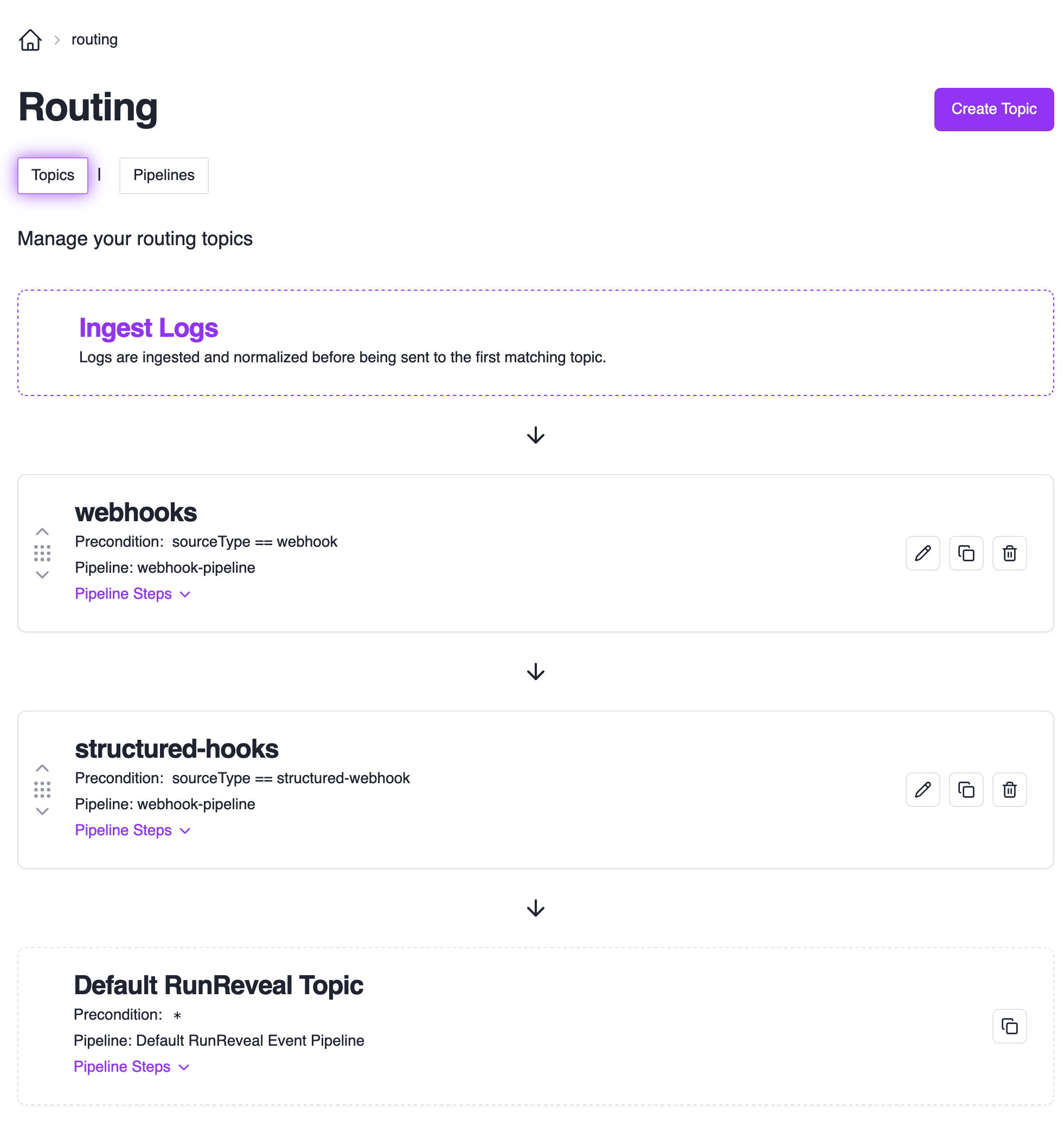This screenshot has height=1139, width=1064.
Task: Edit the webhooks topic with pencil icon
Action: [x=922, y=553]
